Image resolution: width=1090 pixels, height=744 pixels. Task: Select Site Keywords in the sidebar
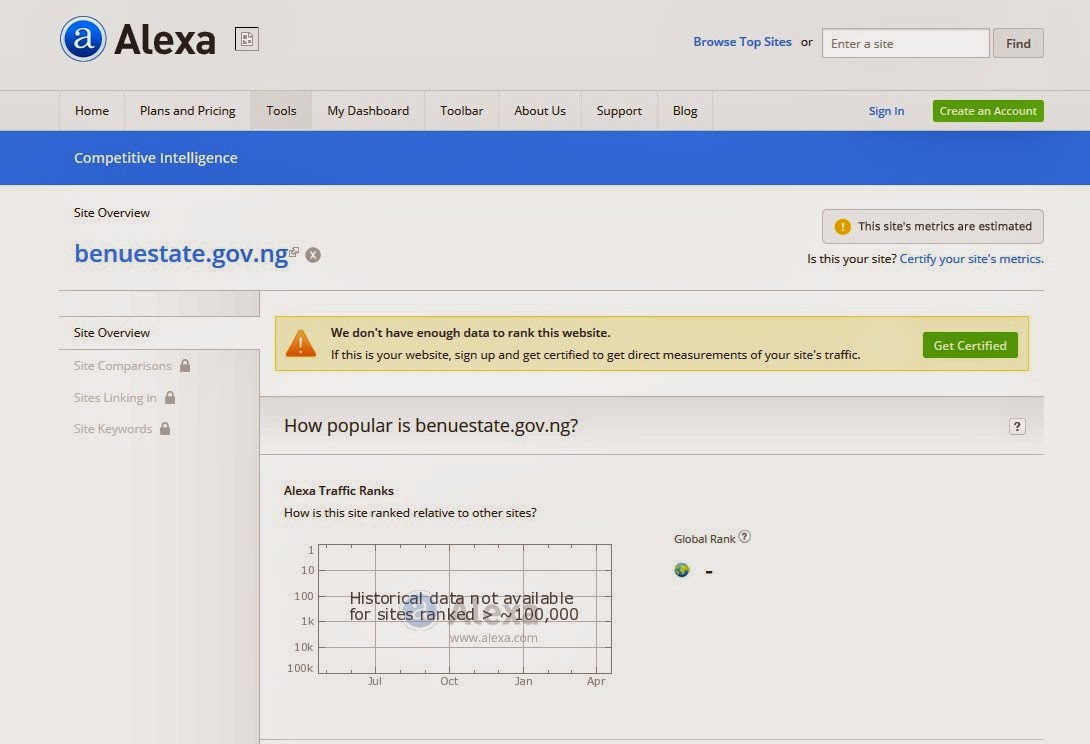pos(113,429)
